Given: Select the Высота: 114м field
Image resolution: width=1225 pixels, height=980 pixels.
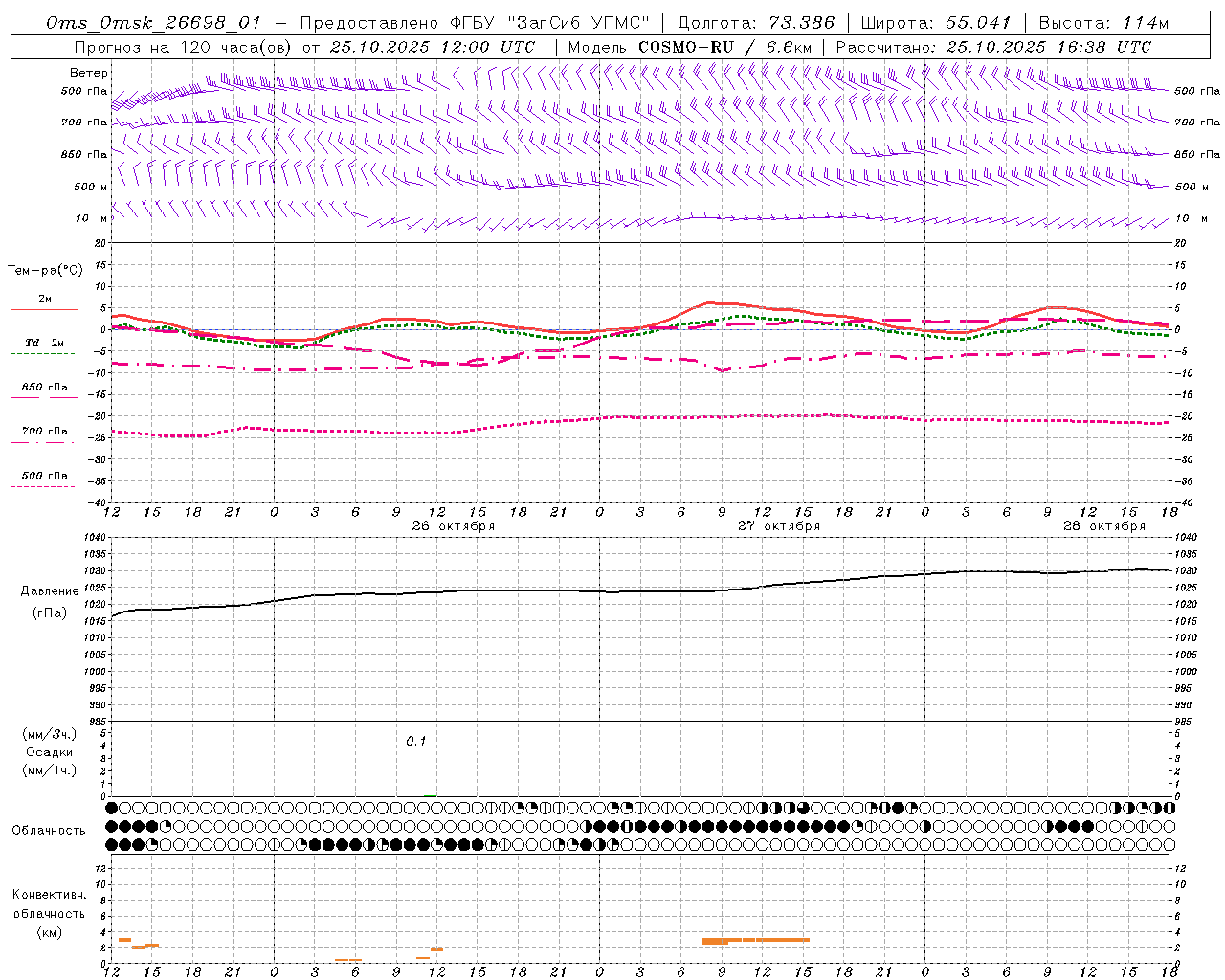Looking at the screenshot, I should [1103, 23].
